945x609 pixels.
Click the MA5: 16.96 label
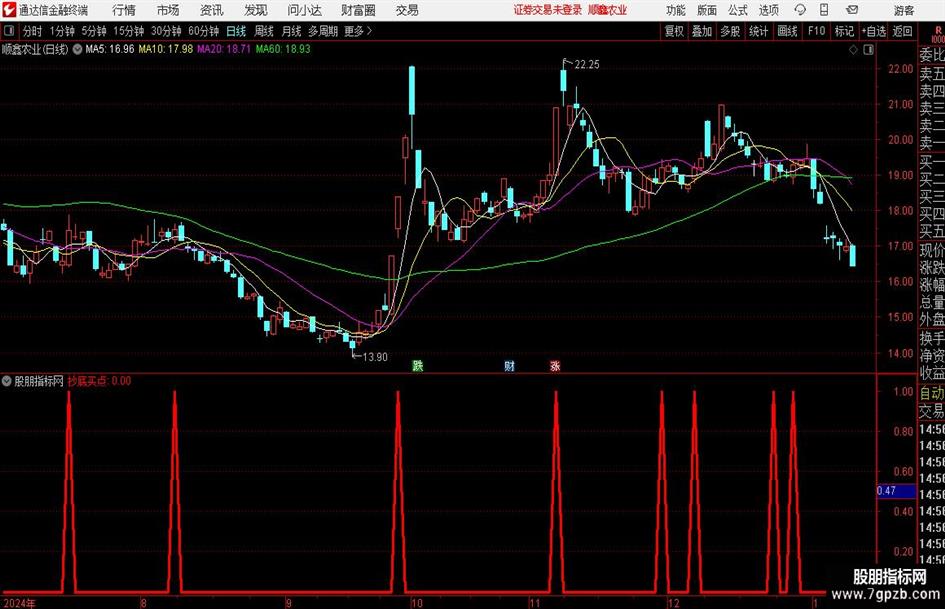pyautogui.click(x=110, y=49)
